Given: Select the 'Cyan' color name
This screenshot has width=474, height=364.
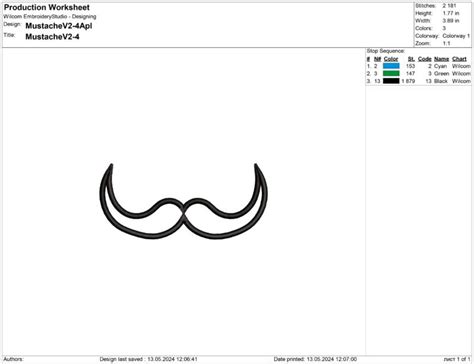Looking at the screenshot, I should point(440,66).
